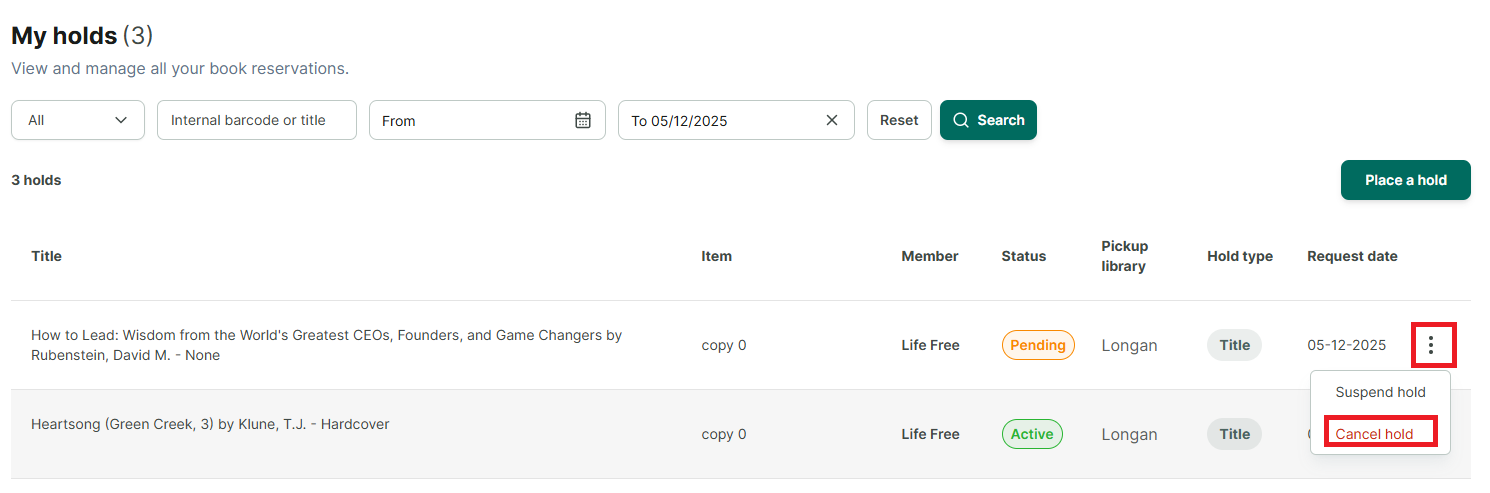The width and height of the screenshot is (1490, 493).
Task: Click the Request date column header
Action: (x=1352, y=256)
